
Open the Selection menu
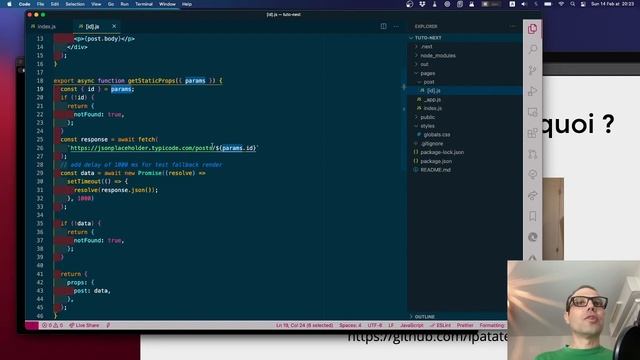(75, 4)
